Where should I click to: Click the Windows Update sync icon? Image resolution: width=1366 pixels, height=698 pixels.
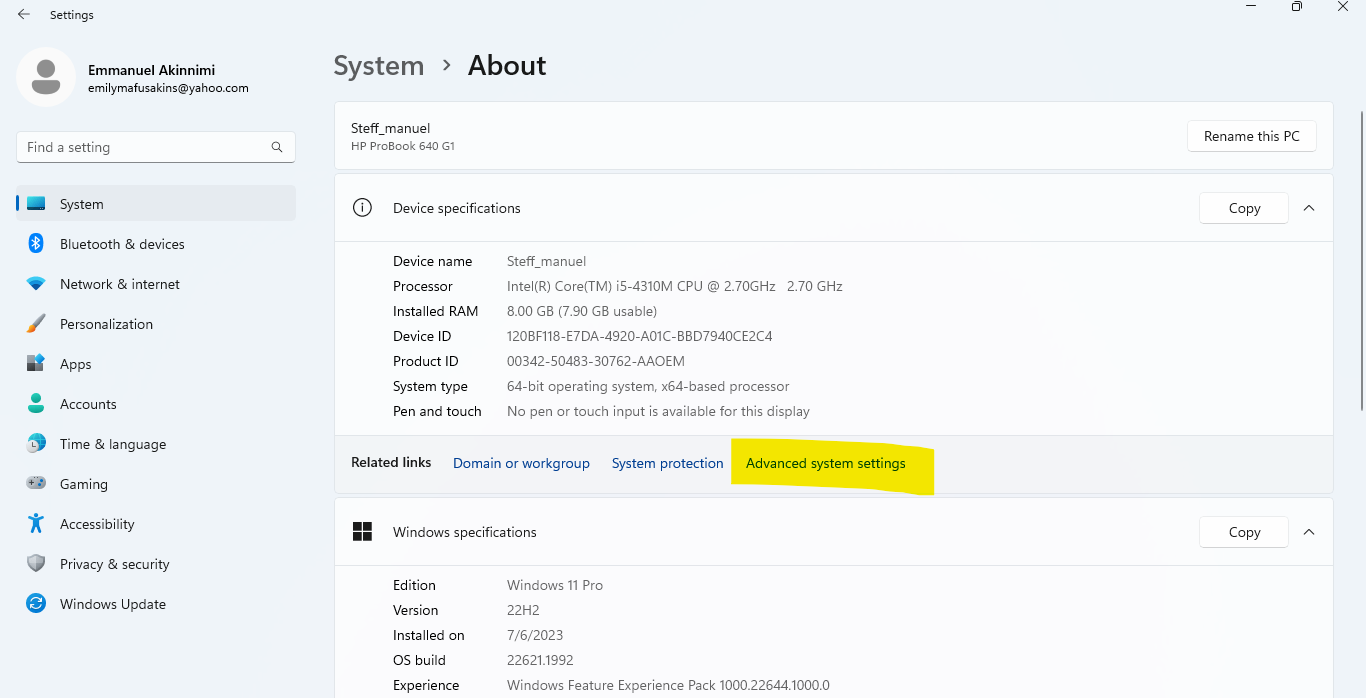tap(36, 604)
